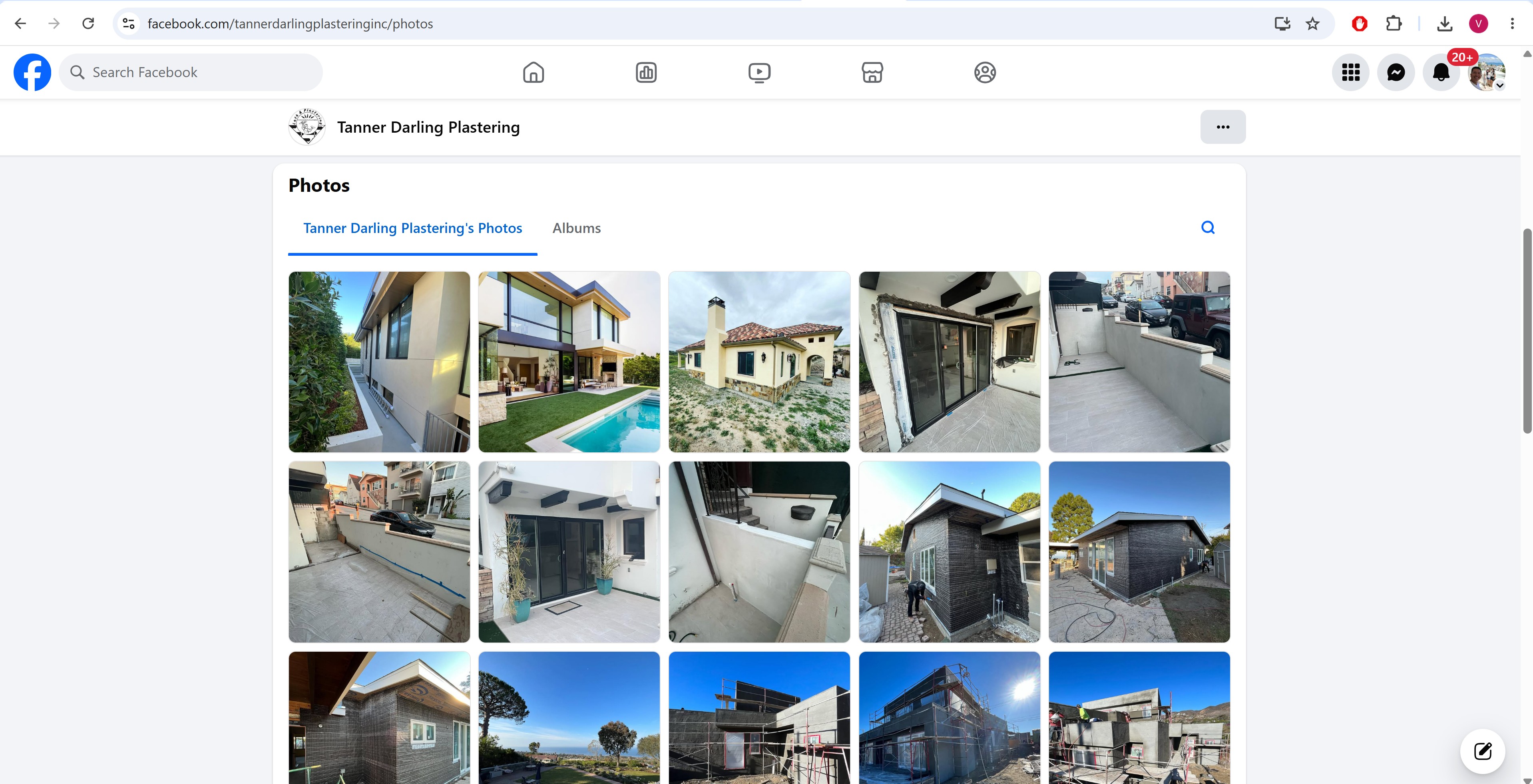This screenshot has width=1533, height=784.
Task: Open photo of patio wall near red Jeep
Action: 1140,362
